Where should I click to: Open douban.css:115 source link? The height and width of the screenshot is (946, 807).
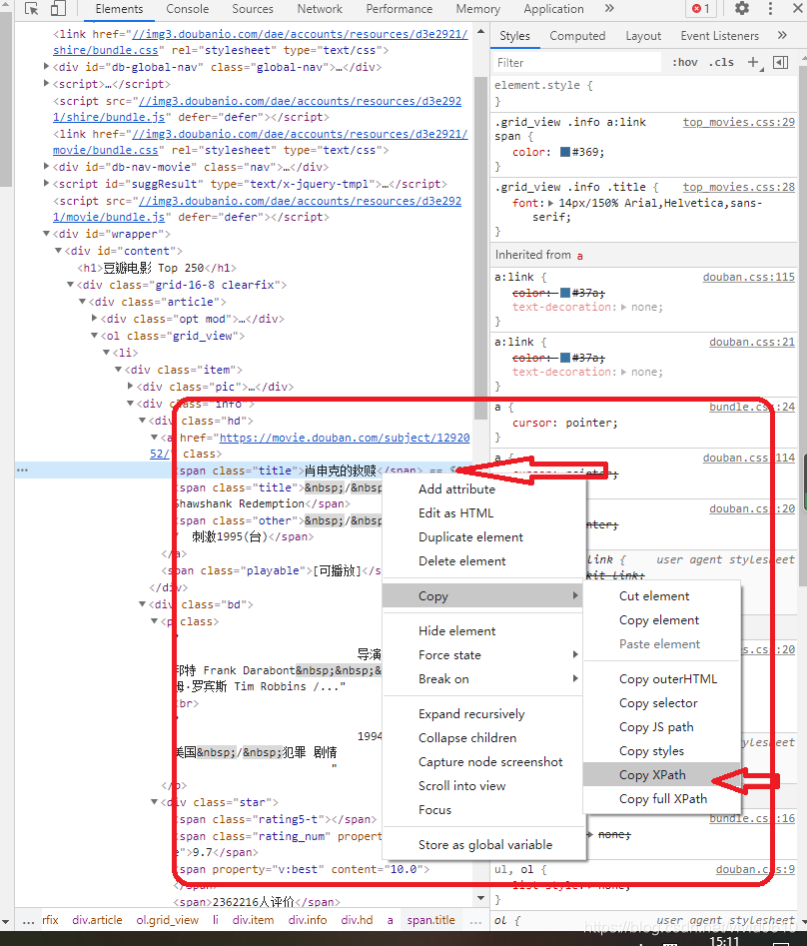tap(748, 277)
